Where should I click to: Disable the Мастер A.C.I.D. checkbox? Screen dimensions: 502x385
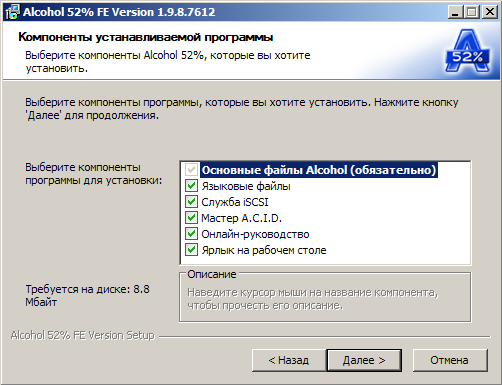[x=191, y=218]
